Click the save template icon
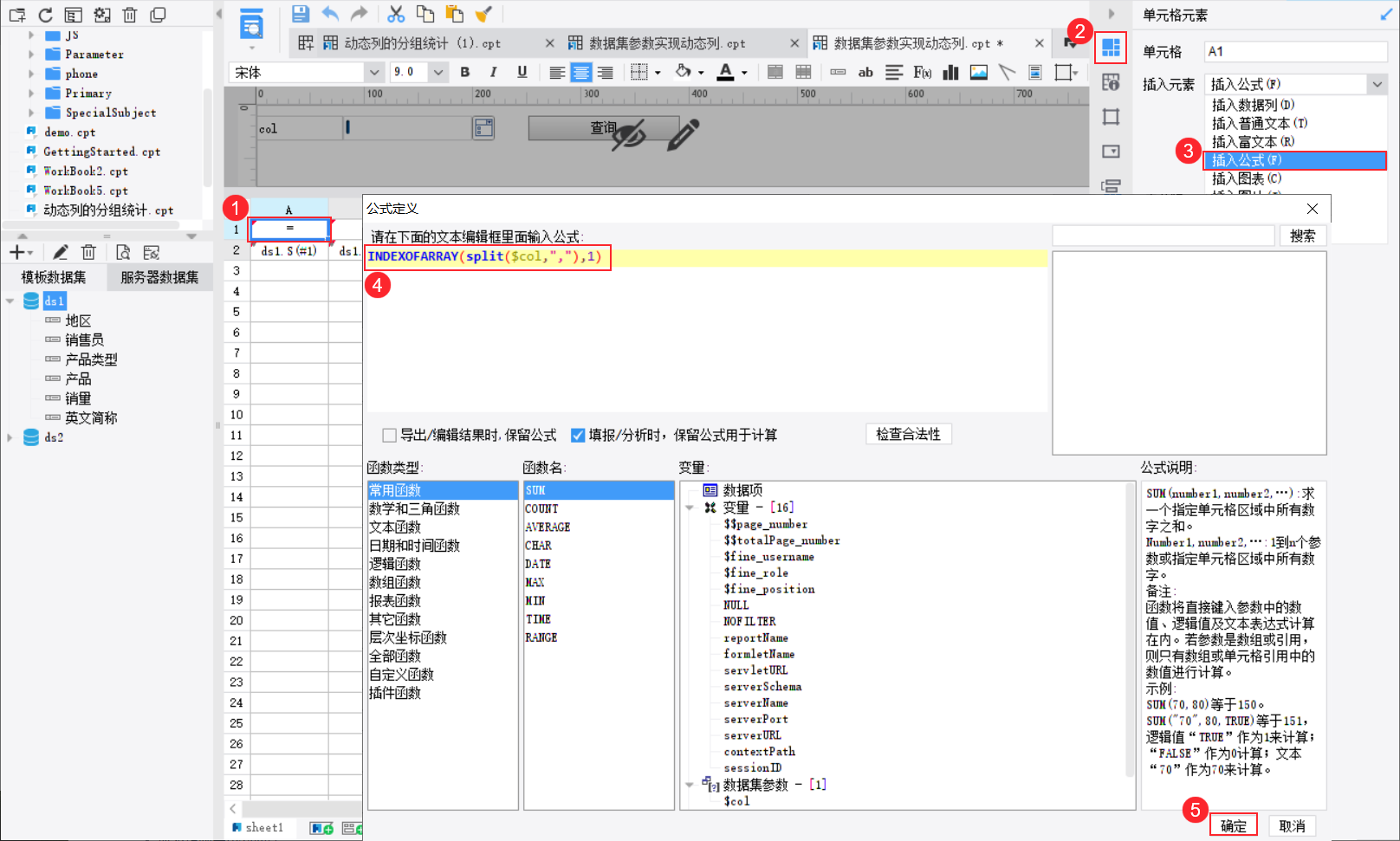1400x841 pixels. [x=300, y=14]
